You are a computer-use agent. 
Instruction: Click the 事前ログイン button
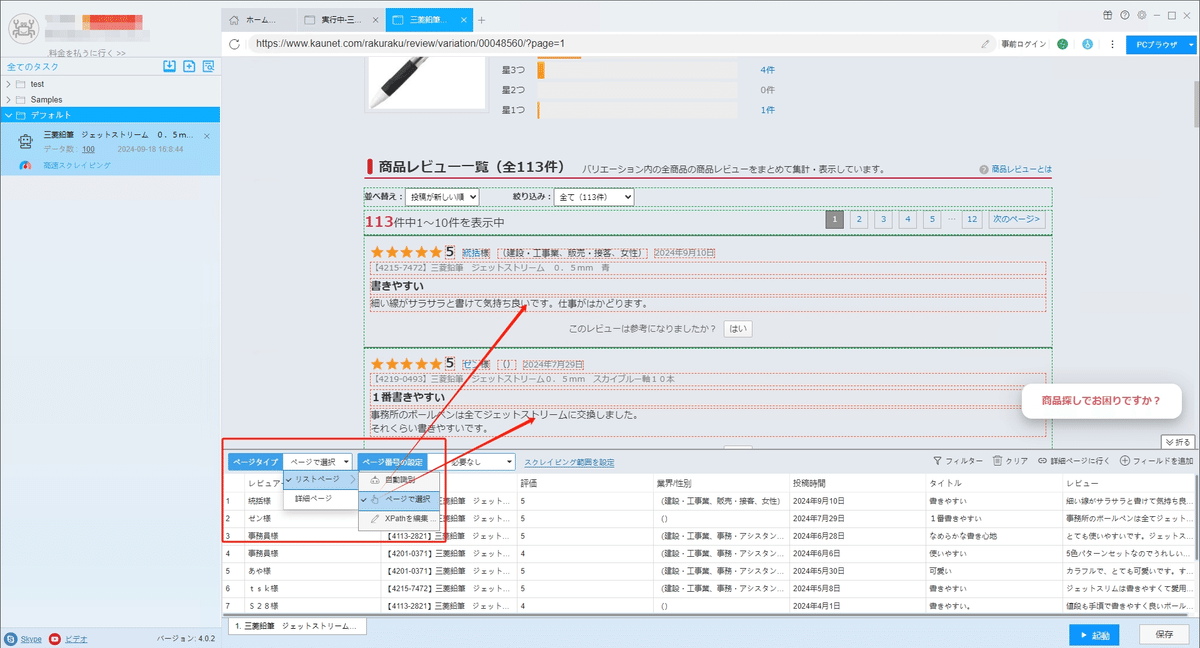[1024, 44]
